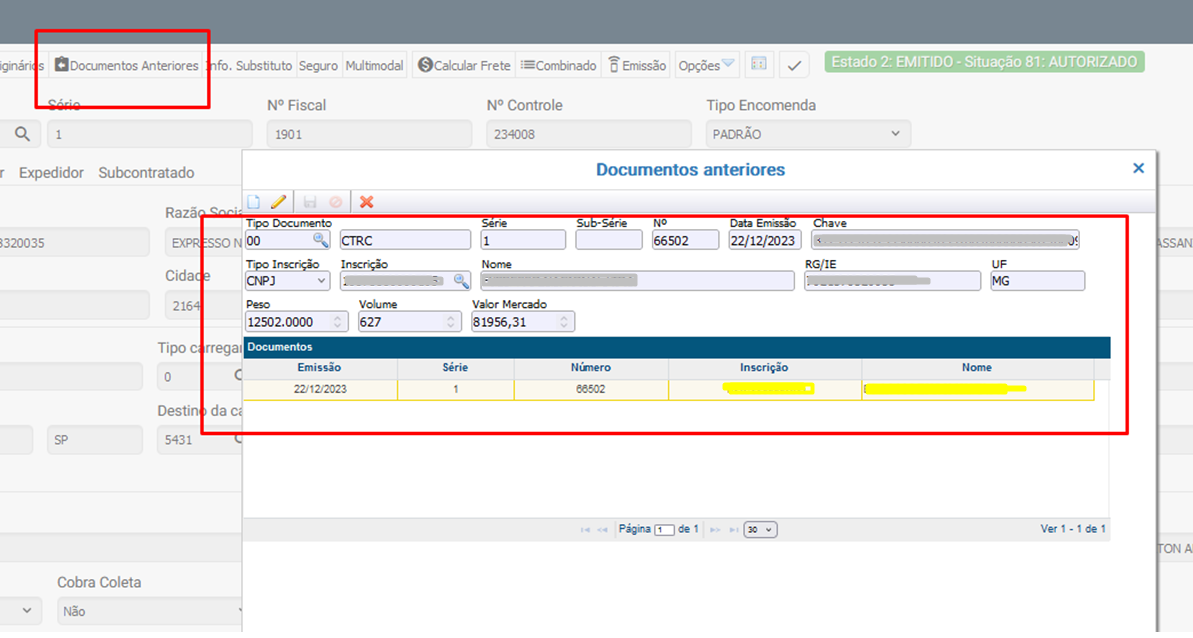Viewport: 1193px width, 638px height.
Task: Click the checkmark icon in main toolbar
Action: coord(794,65)
